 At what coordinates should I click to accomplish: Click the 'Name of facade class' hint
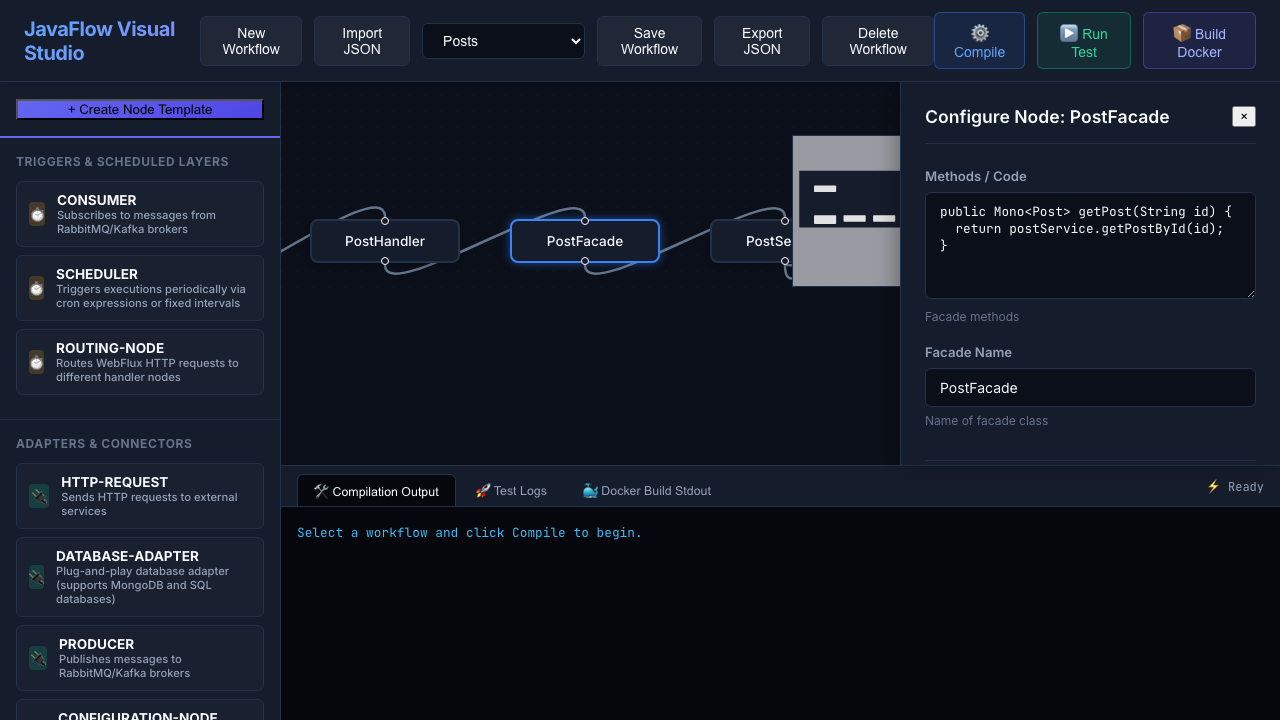coord(987,421)
